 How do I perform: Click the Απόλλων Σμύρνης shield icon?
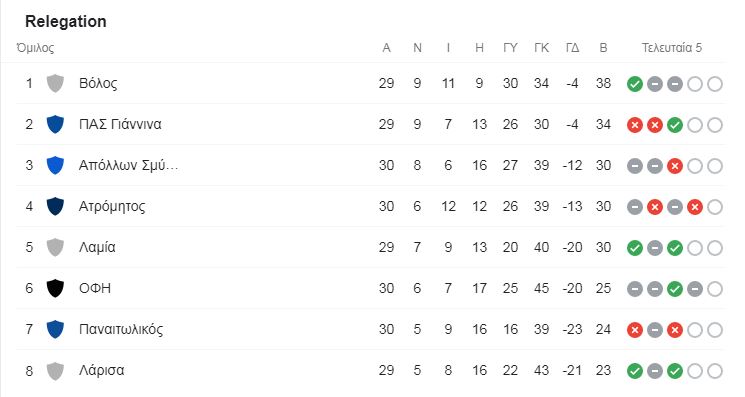coord(55,165)
